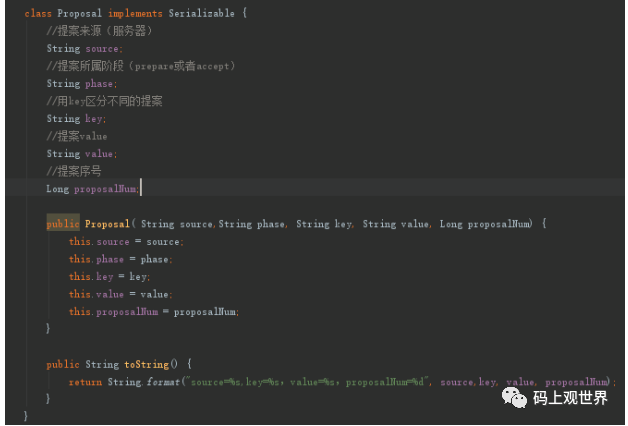This screenshot has height=426, width=628.
Task: Click the comment 提案序号
Action: pos(73,171)
